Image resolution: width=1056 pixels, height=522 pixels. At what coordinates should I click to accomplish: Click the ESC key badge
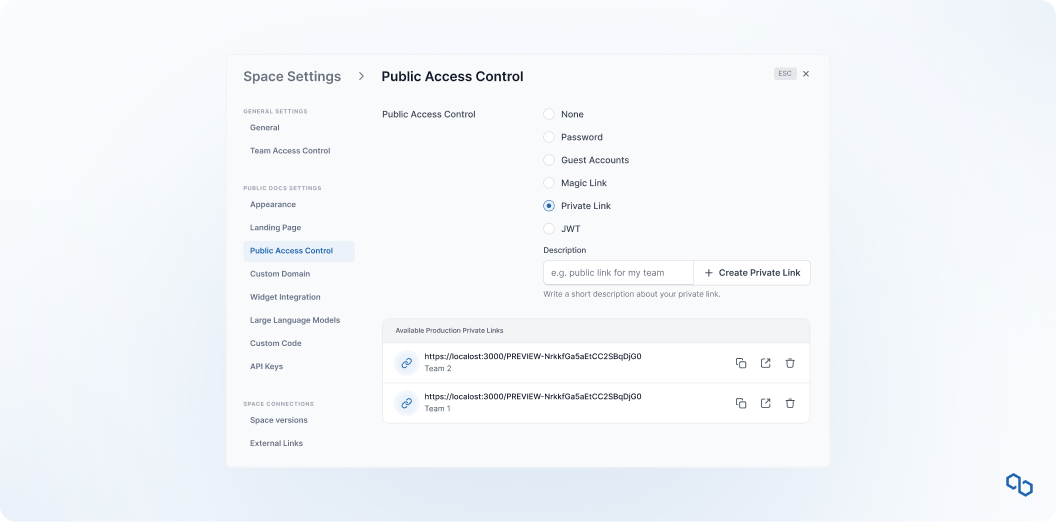pyautogui.click(x=785, y=74)
